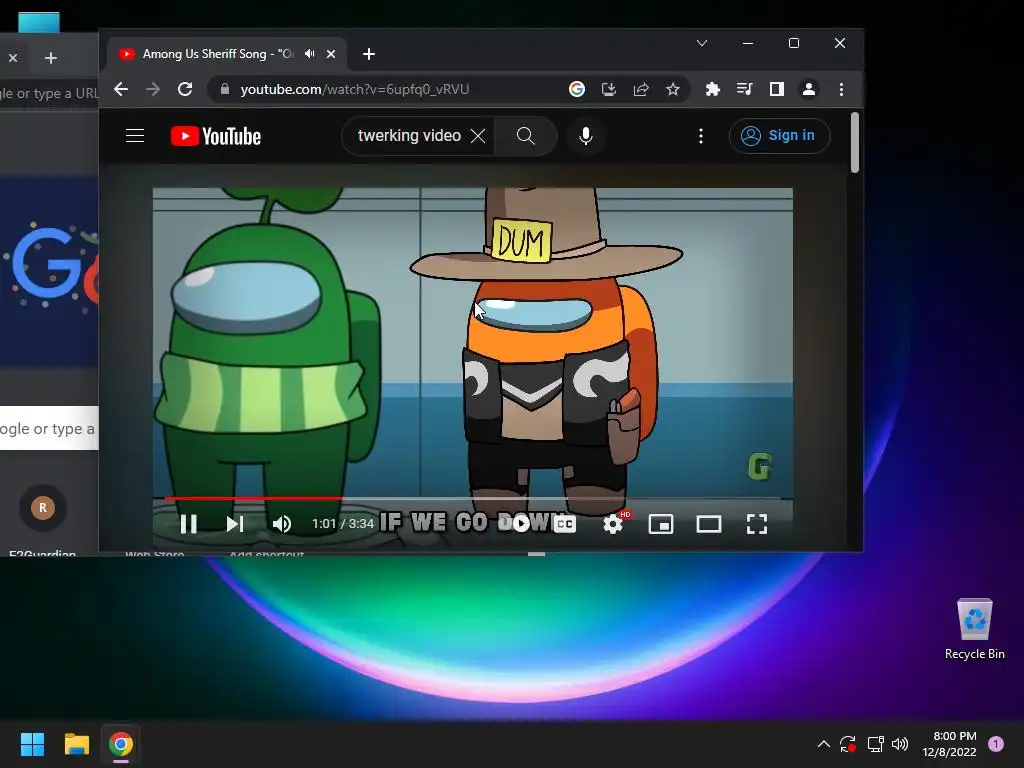Open Windows Start menu
The width and height of the screenshot is (1024, 768).
(x=32, y=744)
